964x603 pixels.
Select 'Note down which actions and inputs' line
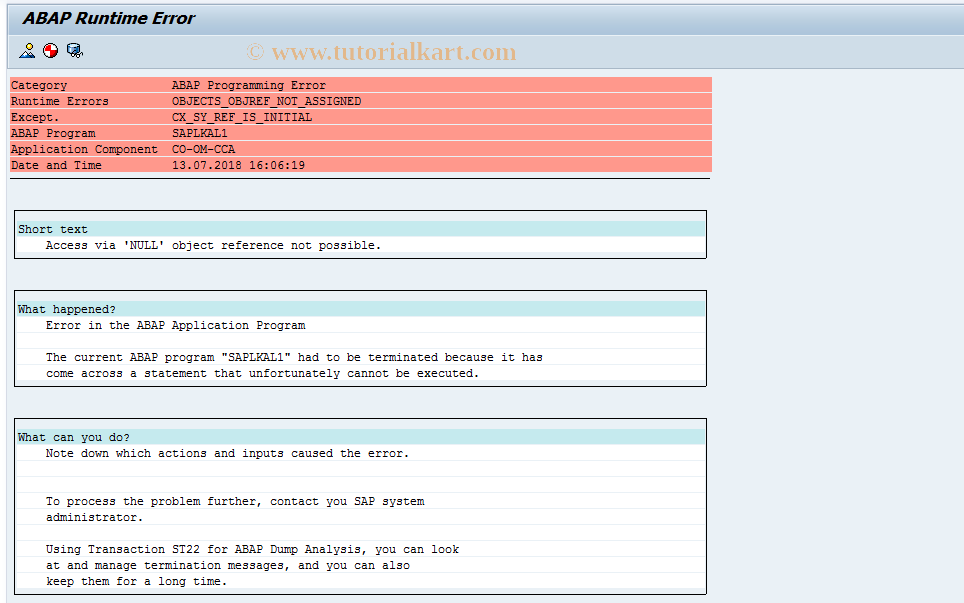coord(227,453)
